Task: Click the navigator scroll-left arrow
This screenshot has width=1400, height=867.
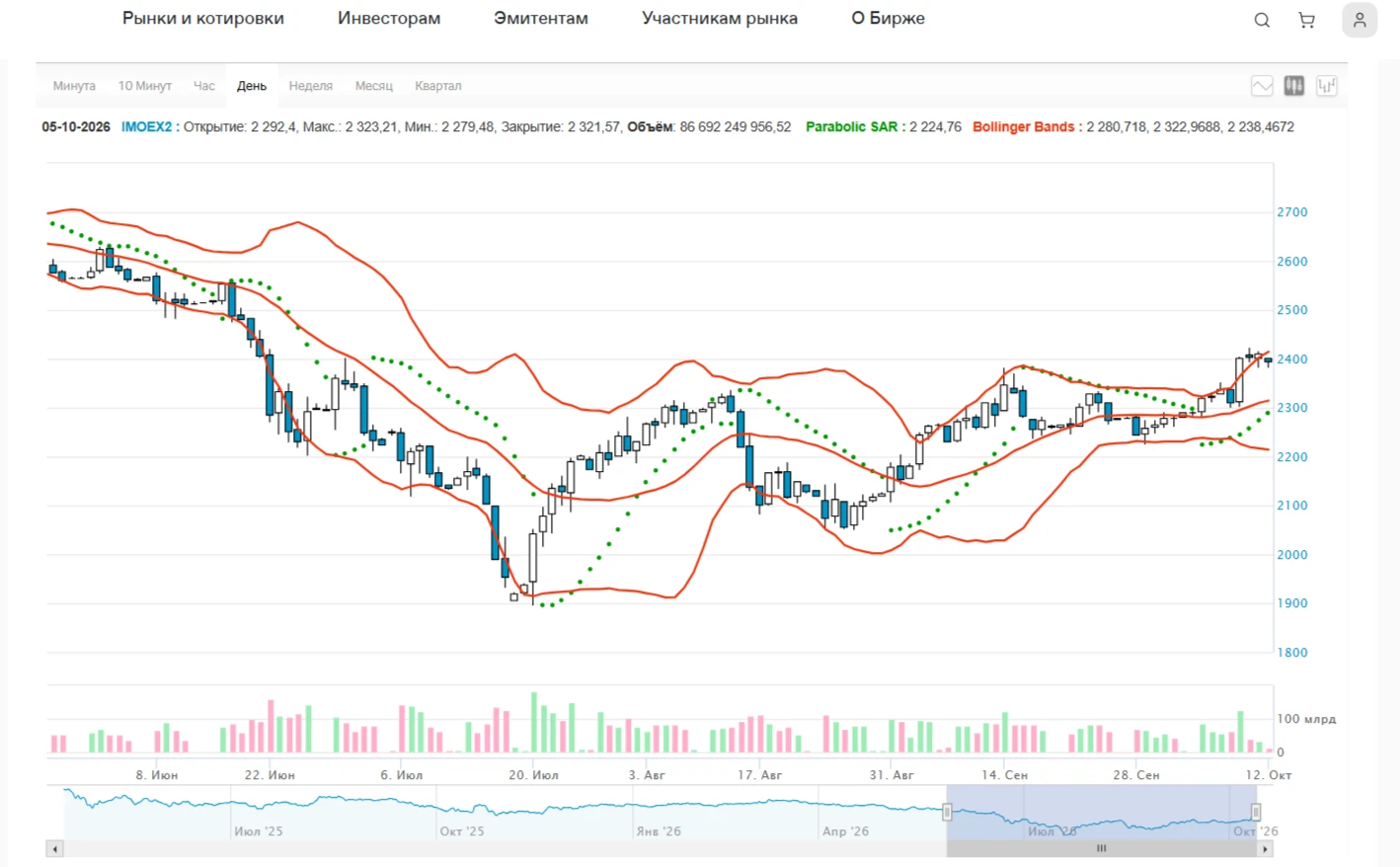Action: click(55, 848)
